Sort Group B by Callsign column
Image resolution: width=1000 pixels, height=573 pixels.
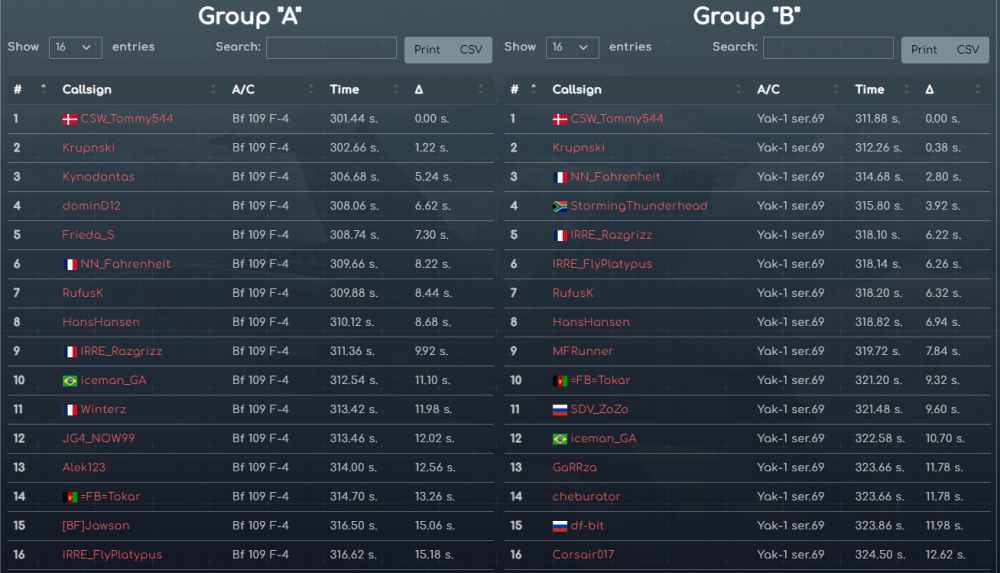[x=577, y=90]
